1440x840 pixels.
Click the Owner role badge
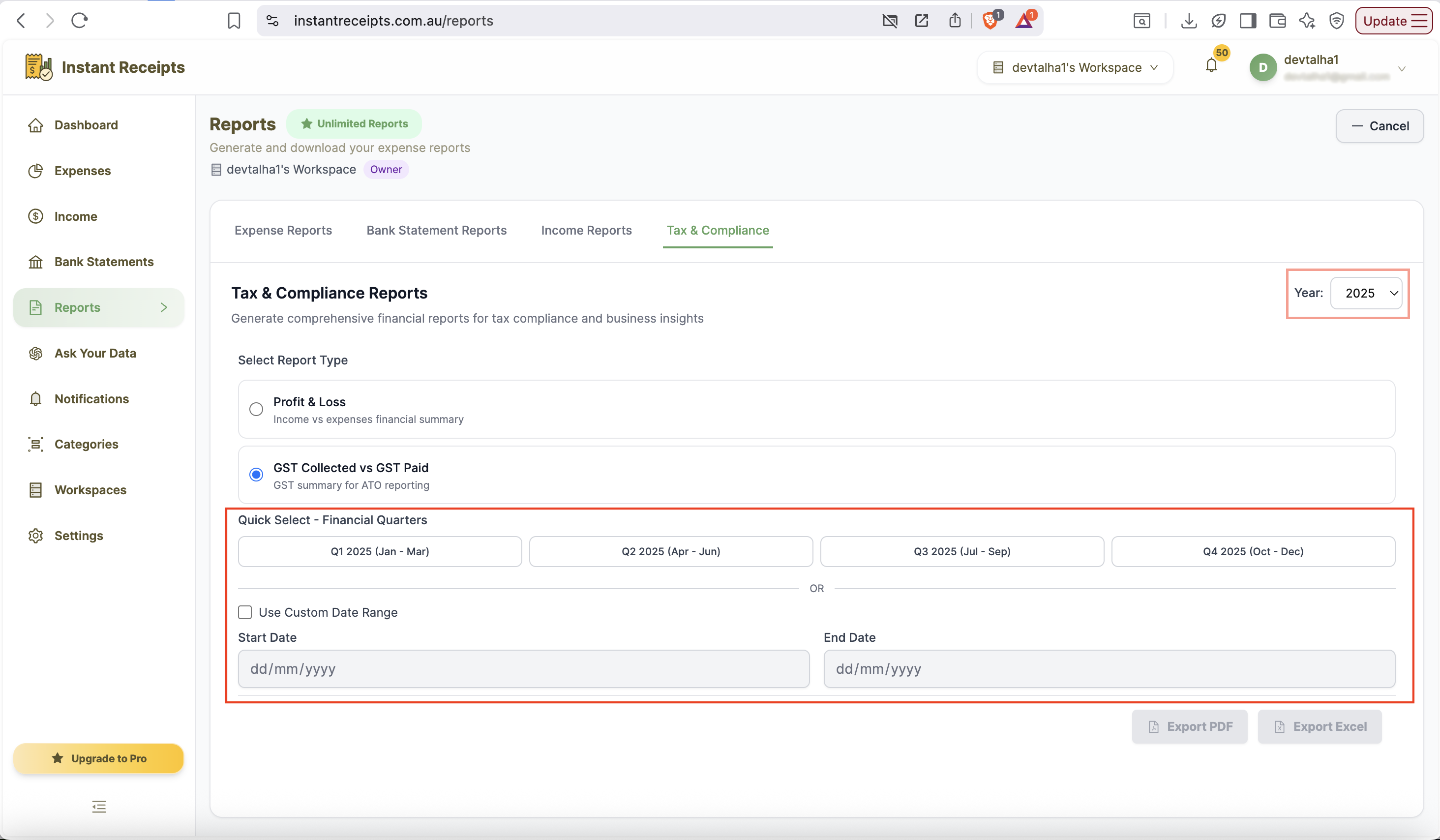coord(386,169)
